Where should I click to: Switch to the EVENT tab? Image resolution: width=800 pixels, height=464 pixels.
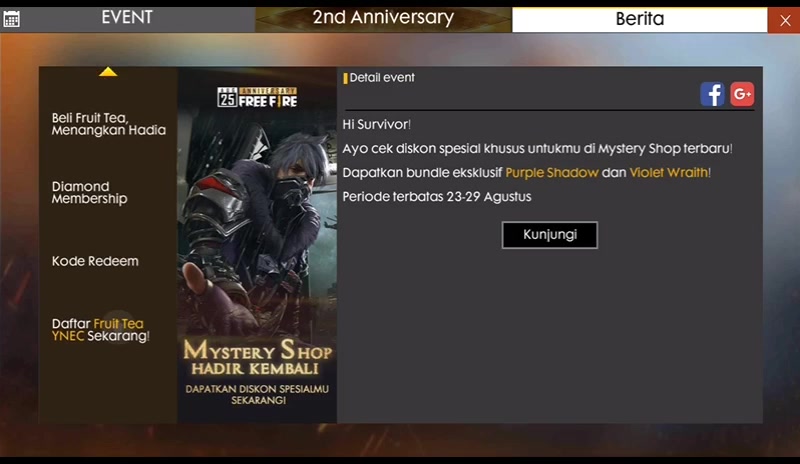(x=128, y=19)
